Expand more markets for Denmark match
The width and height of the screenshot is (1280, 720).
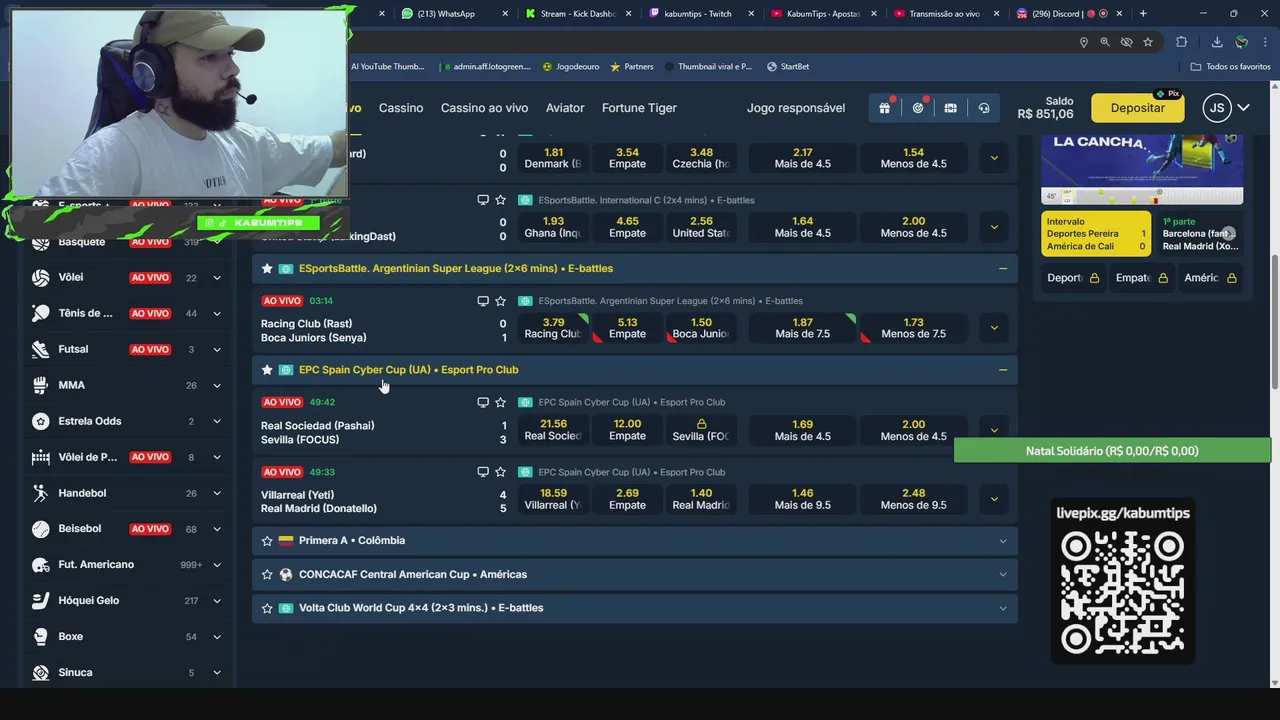(x=994, y=157)
